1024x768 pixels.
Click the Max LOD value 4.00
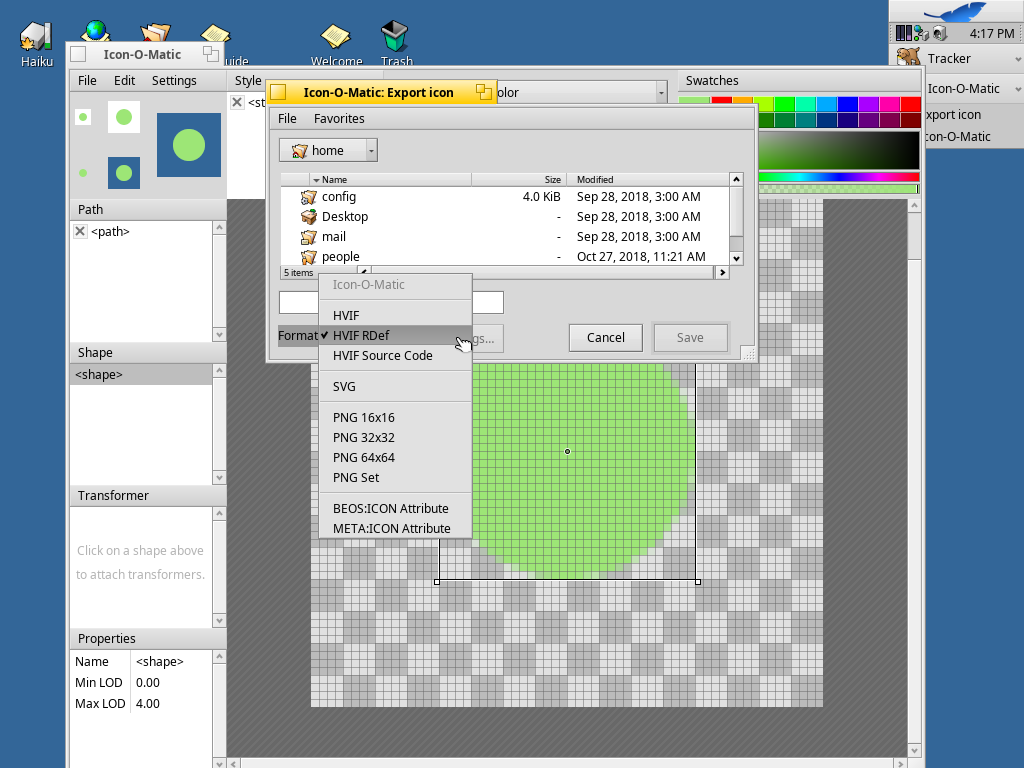tap(148, 703)
